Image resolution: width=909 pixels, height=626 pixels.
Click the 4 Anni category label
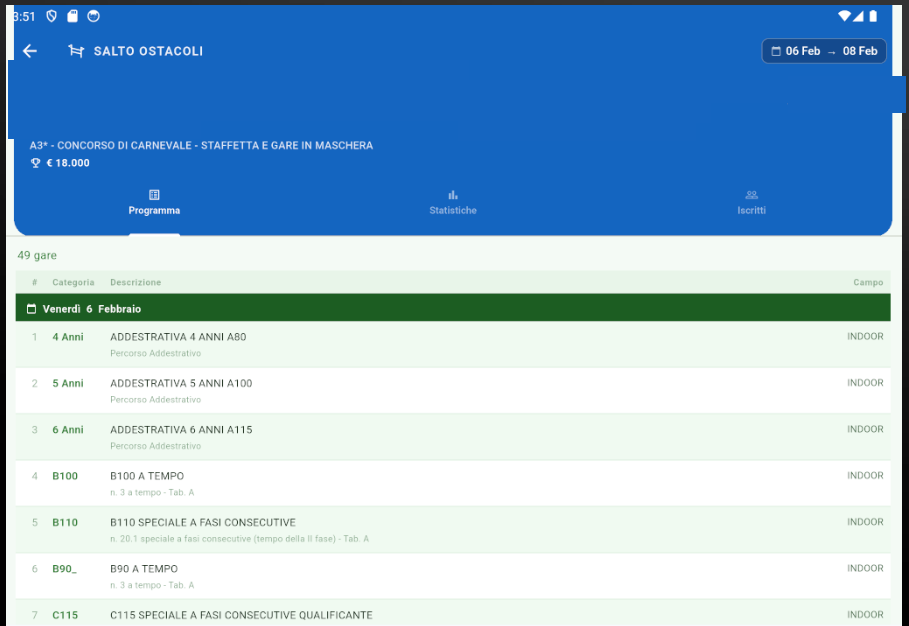[x=68, y=337]
